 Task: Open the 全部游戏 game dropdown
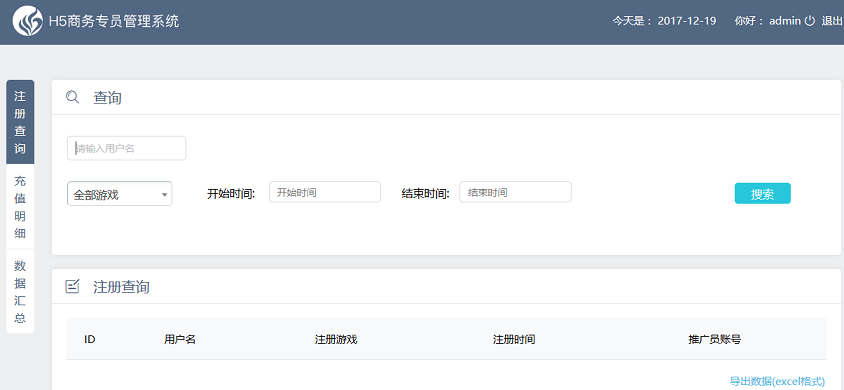pos(119,194)
